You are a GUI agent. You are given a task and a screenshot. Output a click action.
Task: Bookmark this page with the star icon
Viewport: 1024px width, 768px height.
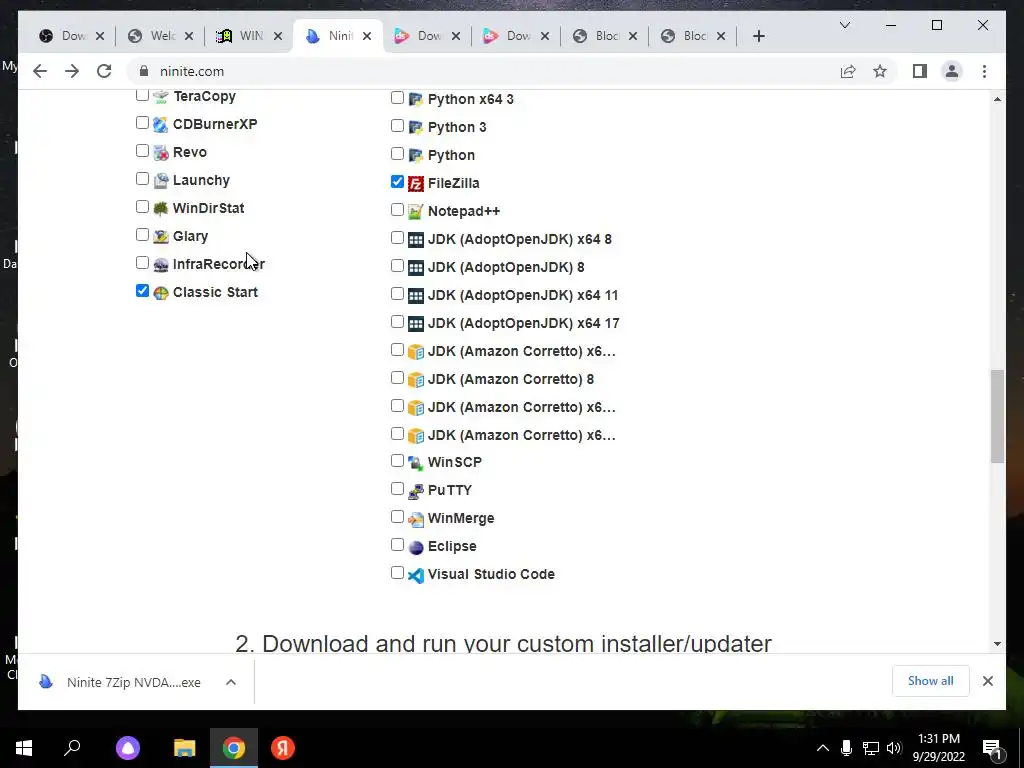coord(880,71)
